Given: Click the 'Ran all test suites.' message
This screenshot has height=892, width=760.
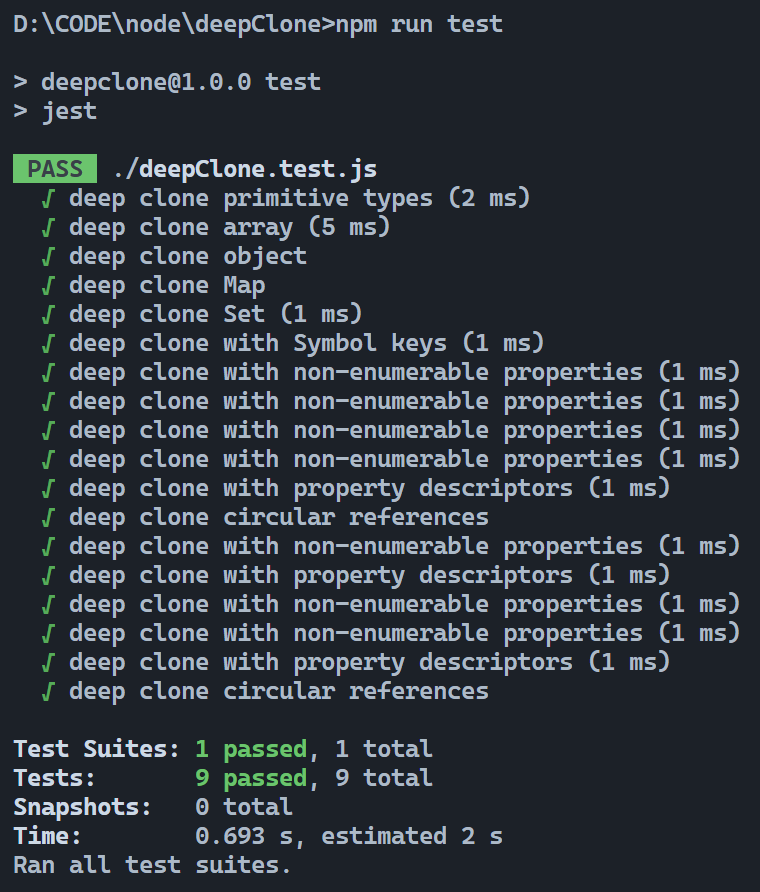Looking at the screenshot, I should [152, 864].
